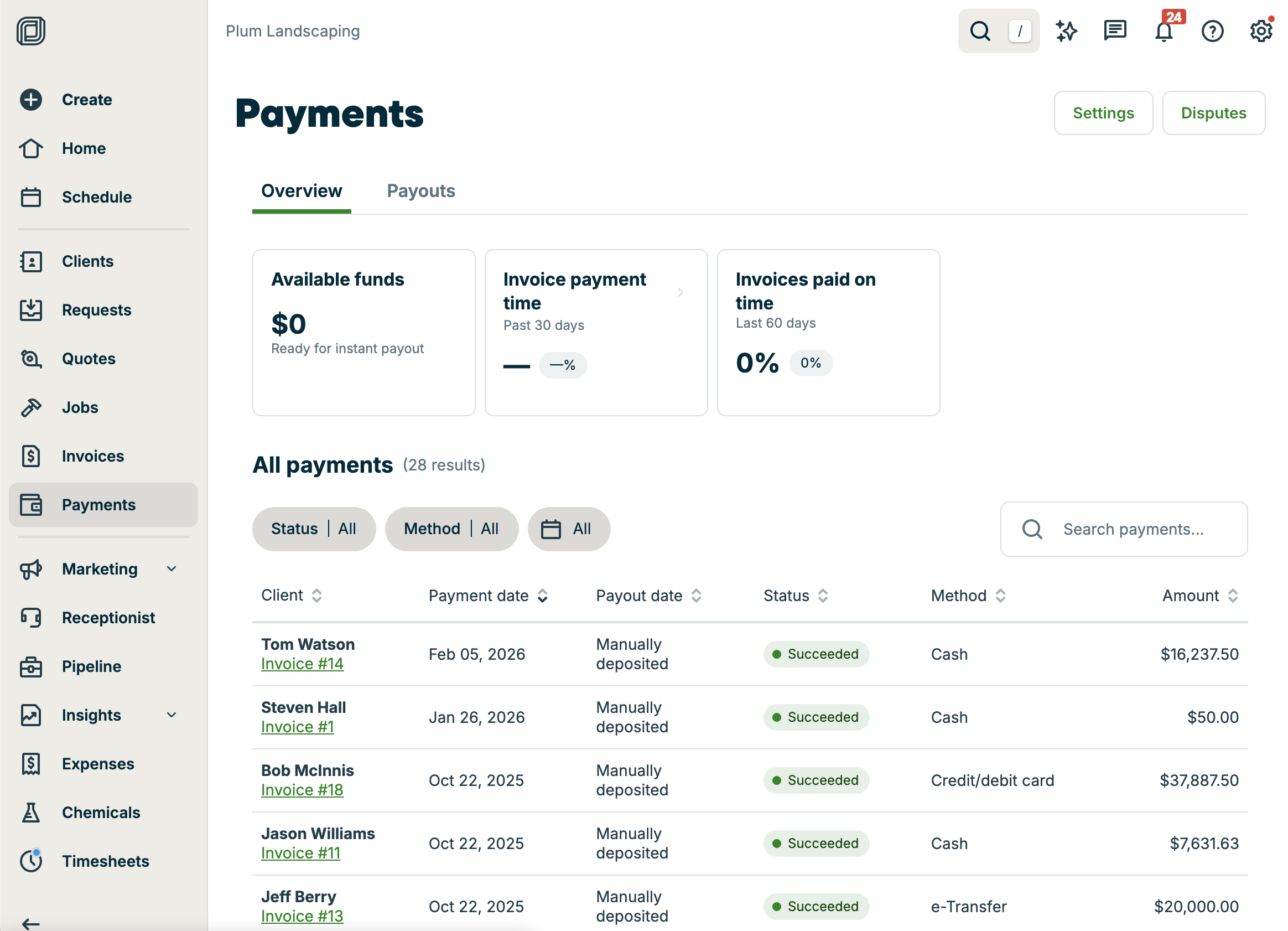This screenshot has width=1288, height=931.
Task: Open the AI sparkle assistant icon
Action: 1066,31
